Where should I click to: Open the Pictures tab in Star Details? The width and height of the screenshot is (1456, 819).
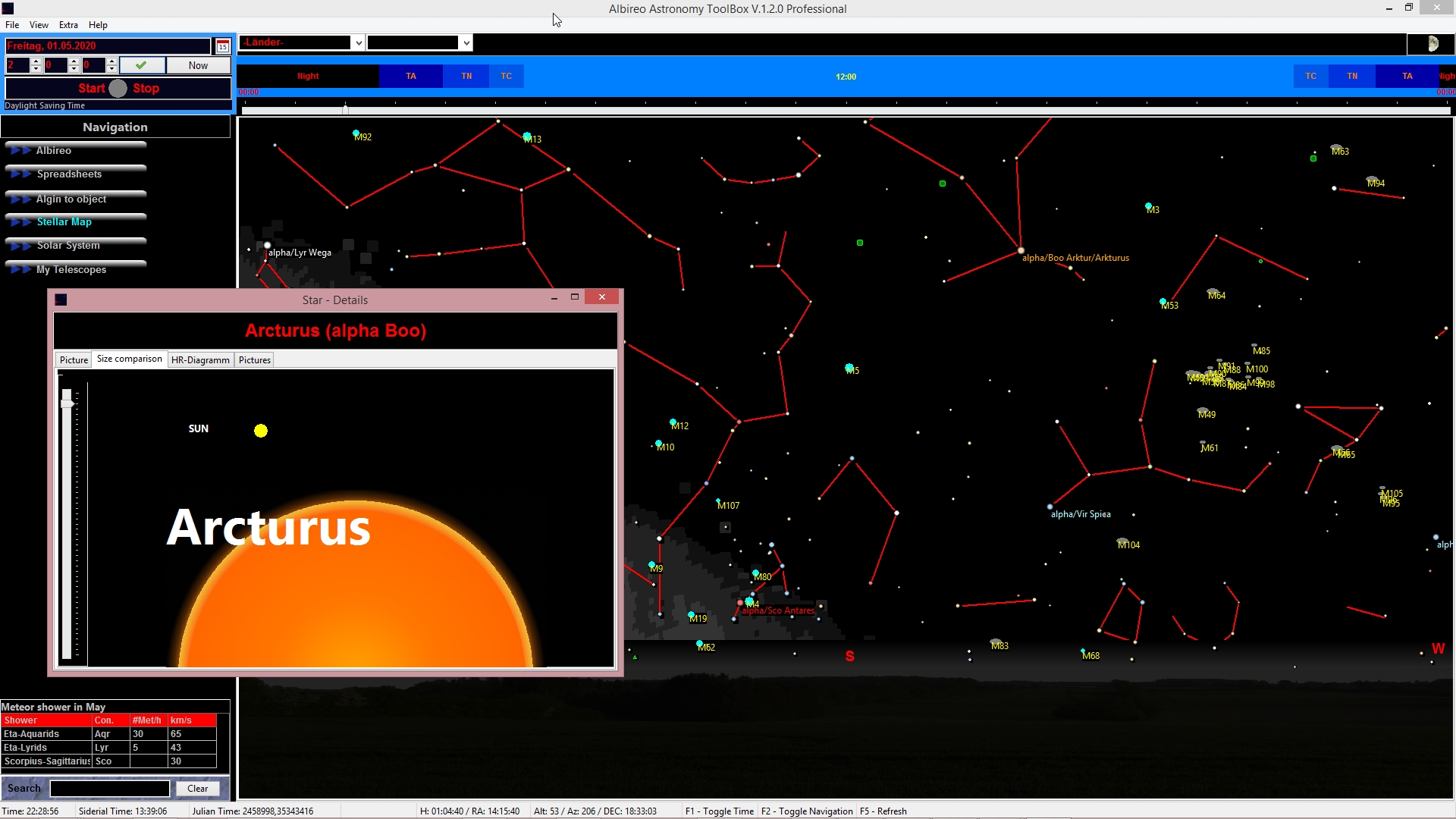[254, 360]
